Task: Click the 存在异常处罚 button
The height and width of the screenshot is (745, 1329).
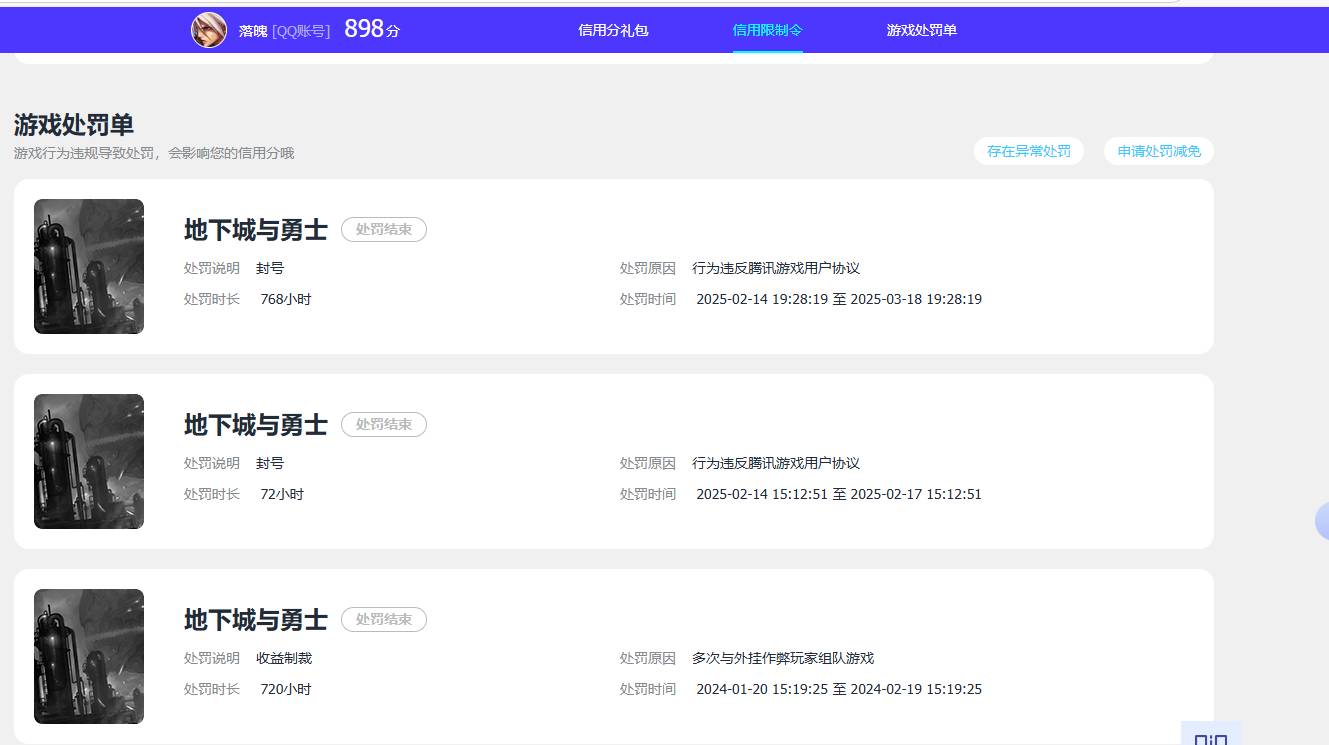Action: coord(1028,151)
